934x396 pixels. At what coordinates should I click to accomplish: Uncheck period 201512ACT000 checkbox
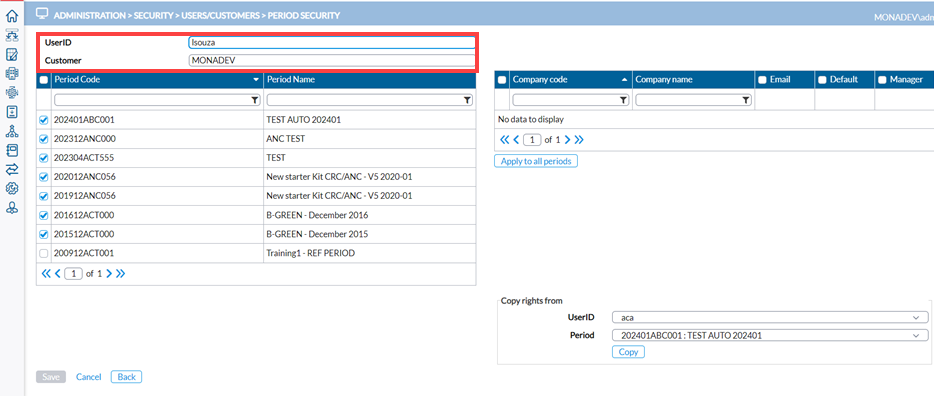coord(43,234)
